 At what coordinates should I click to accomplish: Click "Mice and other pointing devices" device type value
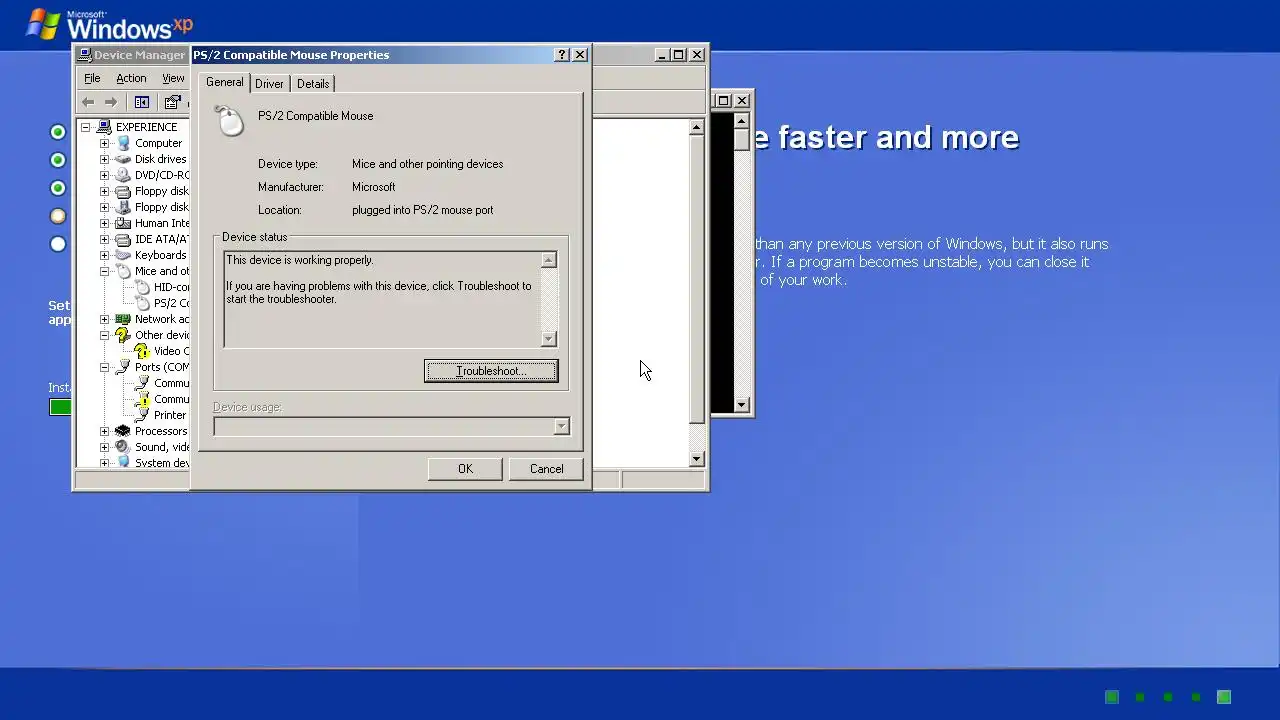click(427, 164)
